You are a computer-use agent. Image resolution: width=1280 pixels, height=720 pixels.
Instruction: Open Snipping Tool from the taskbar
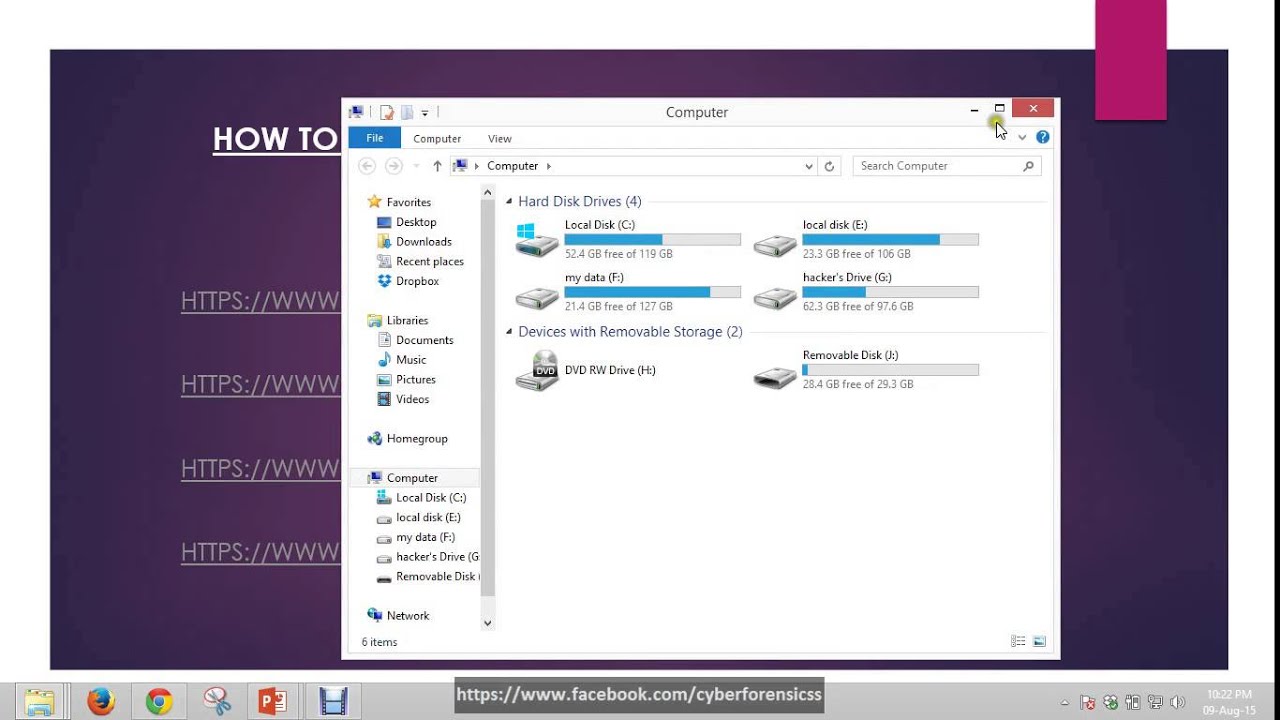216,701
